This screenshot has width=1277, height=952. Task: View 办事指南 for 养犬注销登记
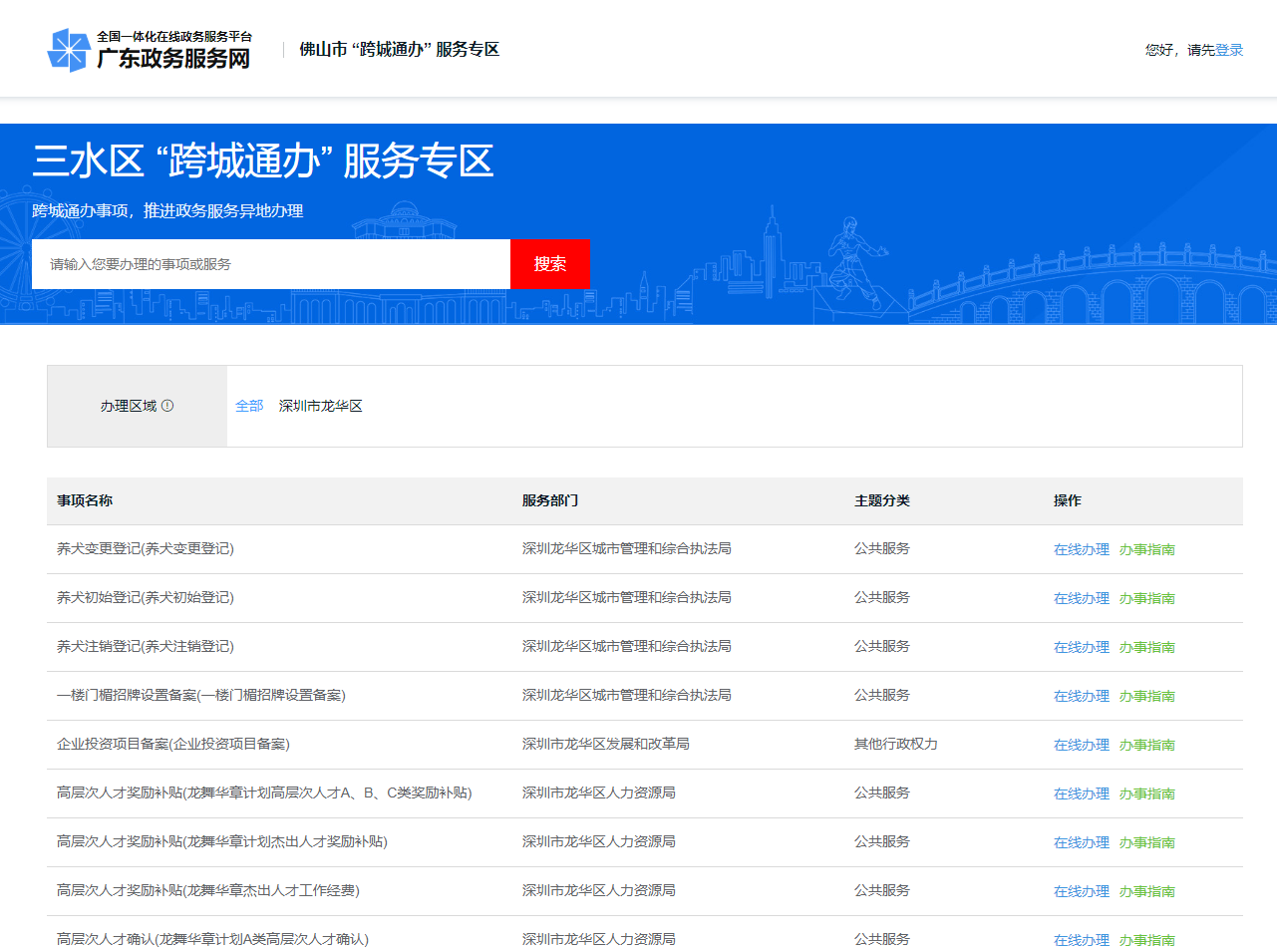(x=1146, y=647)
